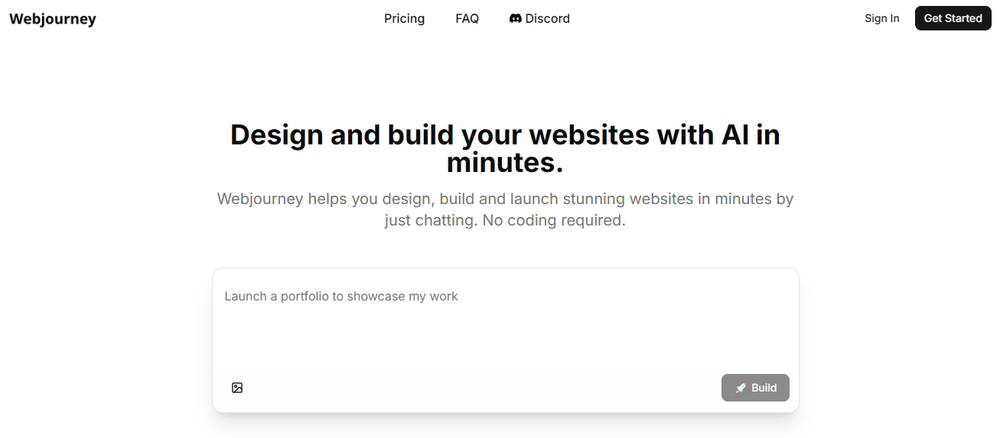Click the image upload icon
The width and height of the screenshot is (1000, 438).
point(237,388)
